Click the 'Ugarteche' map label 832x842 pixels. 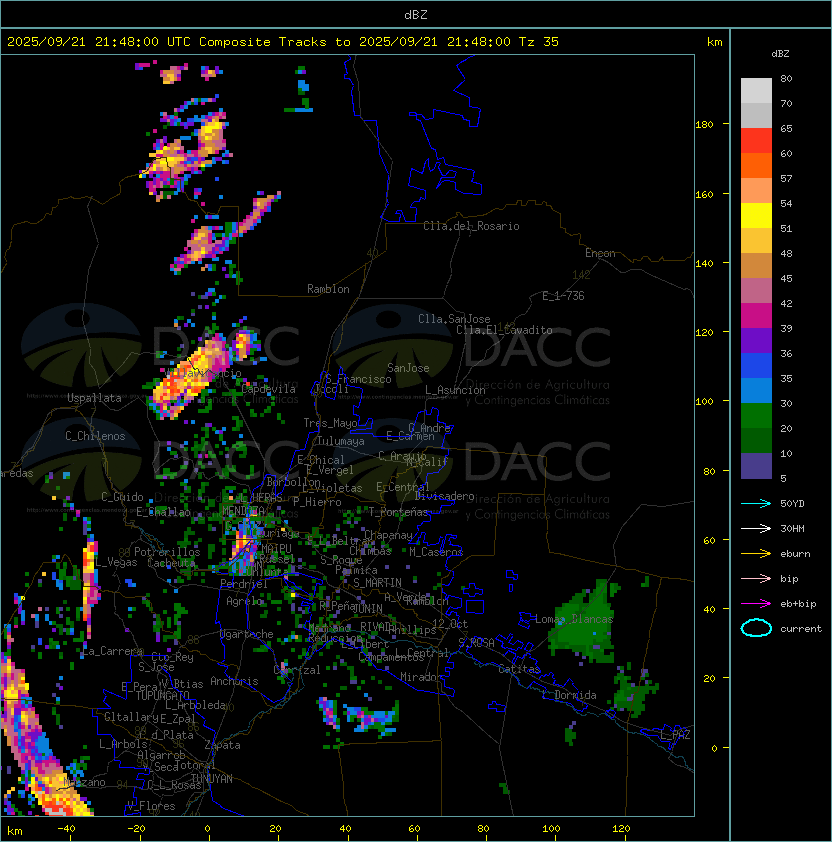tap(246, 634)
